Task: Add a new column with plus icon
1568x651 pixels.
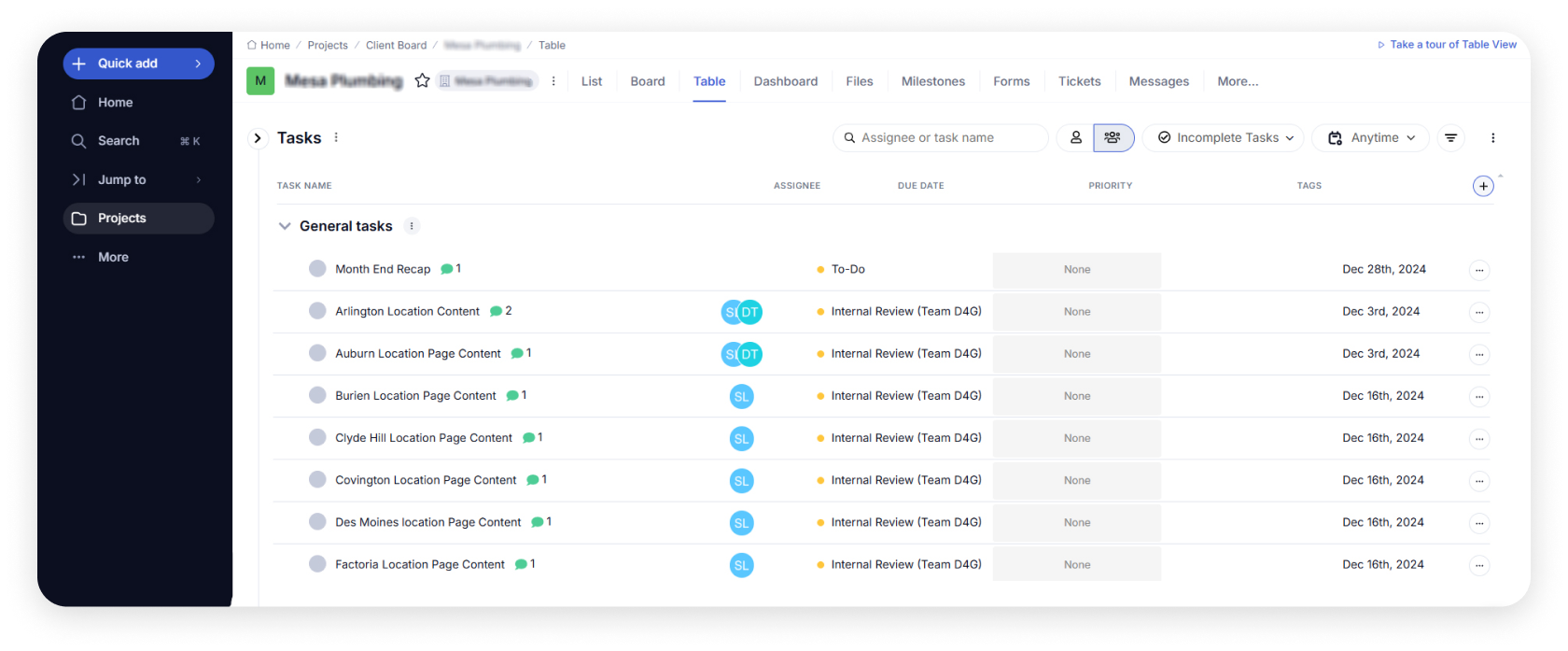Action: click(x=1483, y=186)
